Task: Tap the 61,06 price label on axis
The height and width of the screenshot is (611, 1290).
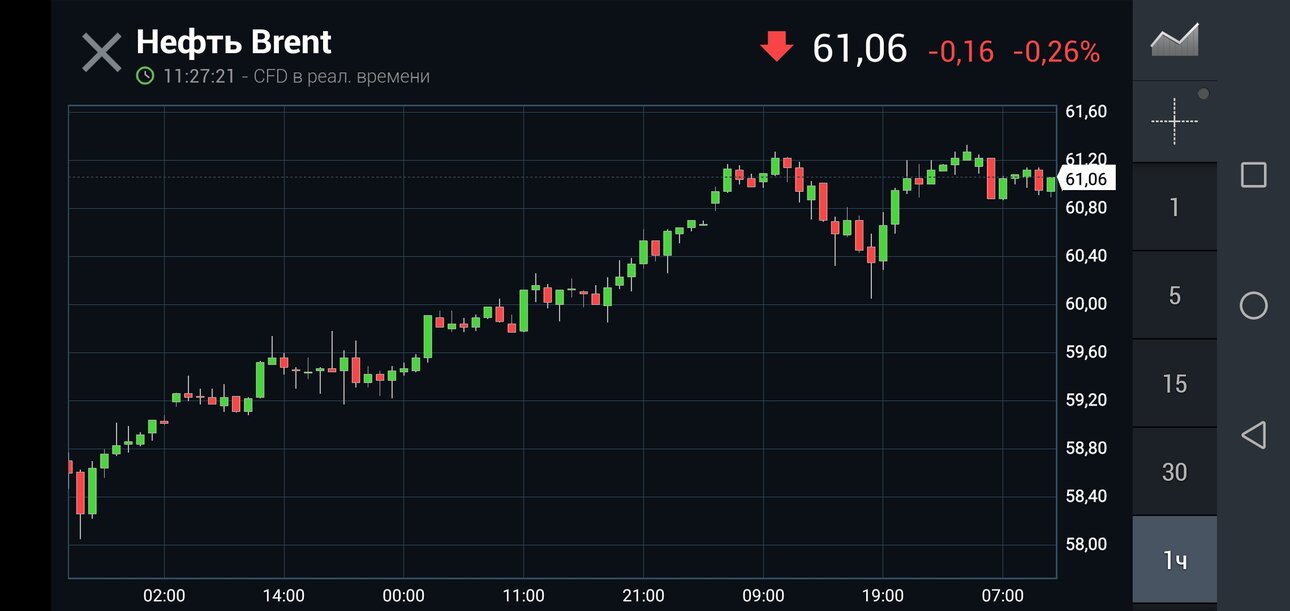Action: pyautogui.click(x=1086, y=179)
